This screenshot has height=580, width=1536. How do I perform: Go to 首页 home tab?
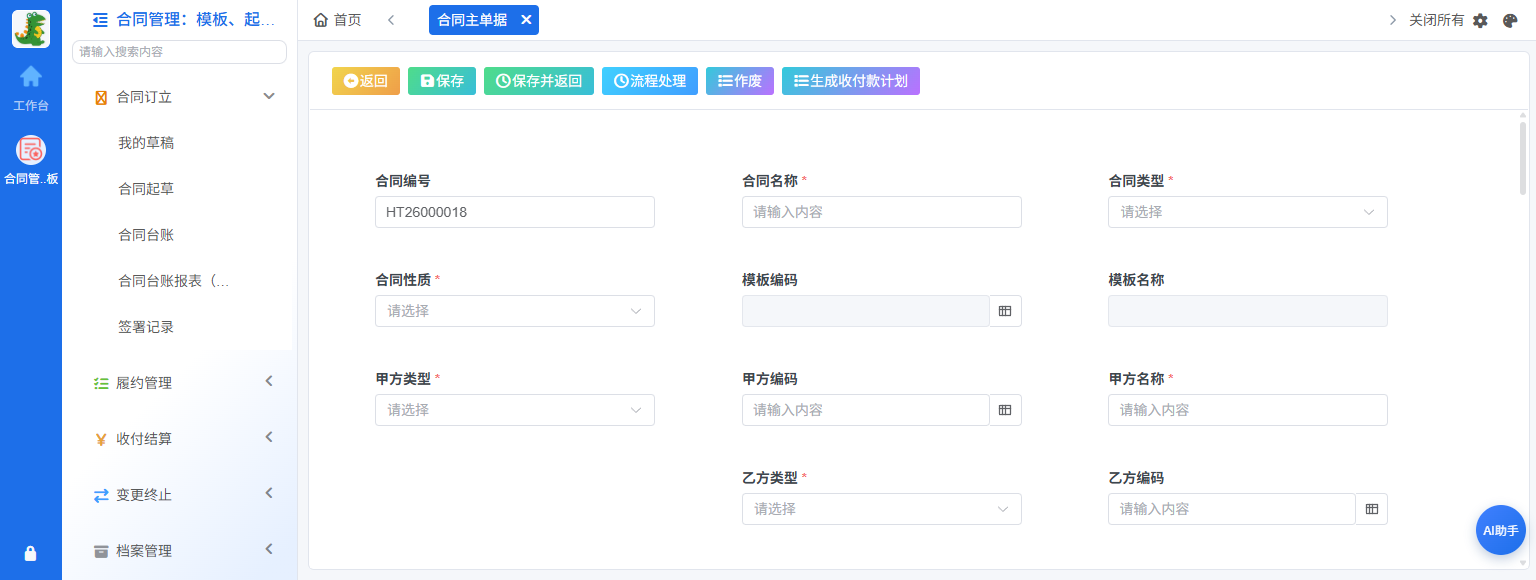[337, 20]
